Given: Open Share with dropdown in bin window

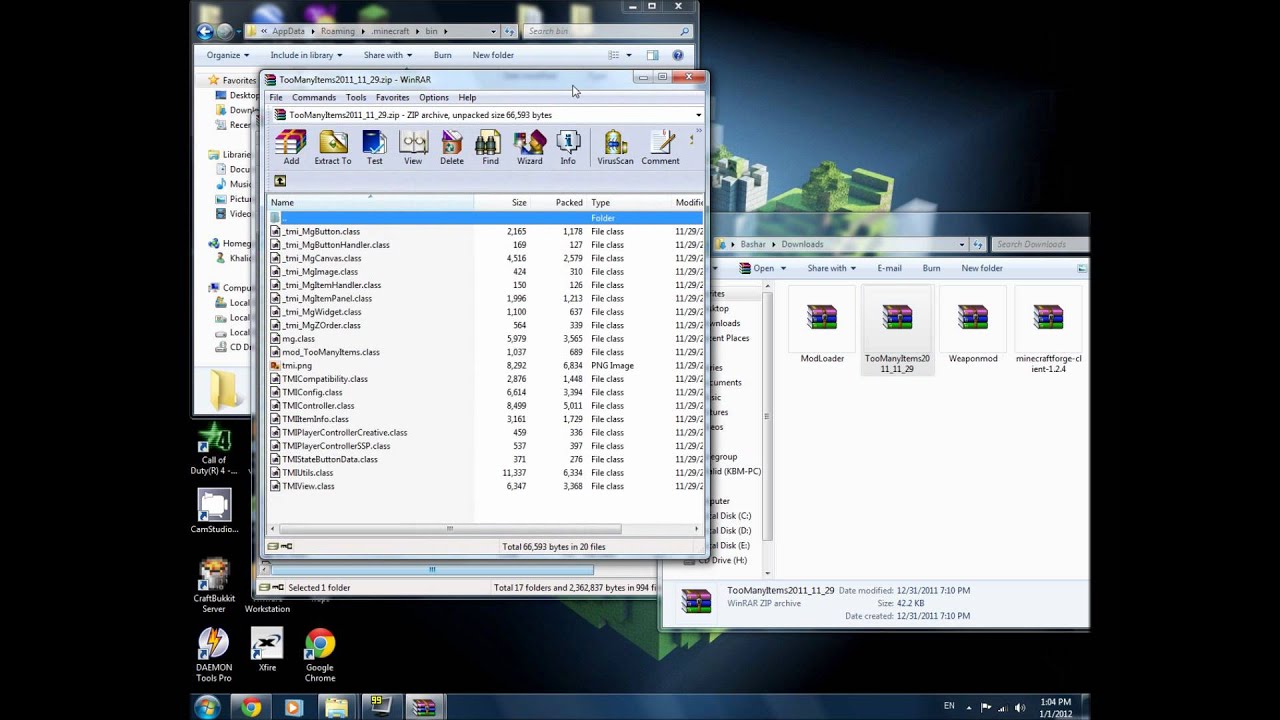Looking at the screenshot, I should [x=388, y=55].
